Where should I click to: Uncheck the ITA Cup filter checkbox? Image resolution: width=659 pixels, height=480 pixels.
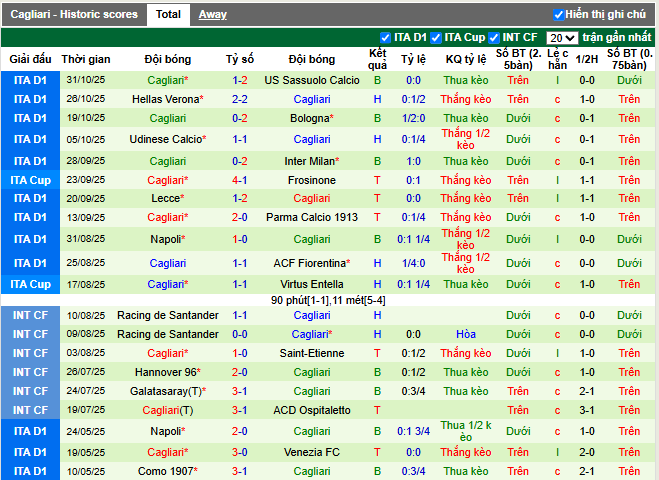coord(436,38)
